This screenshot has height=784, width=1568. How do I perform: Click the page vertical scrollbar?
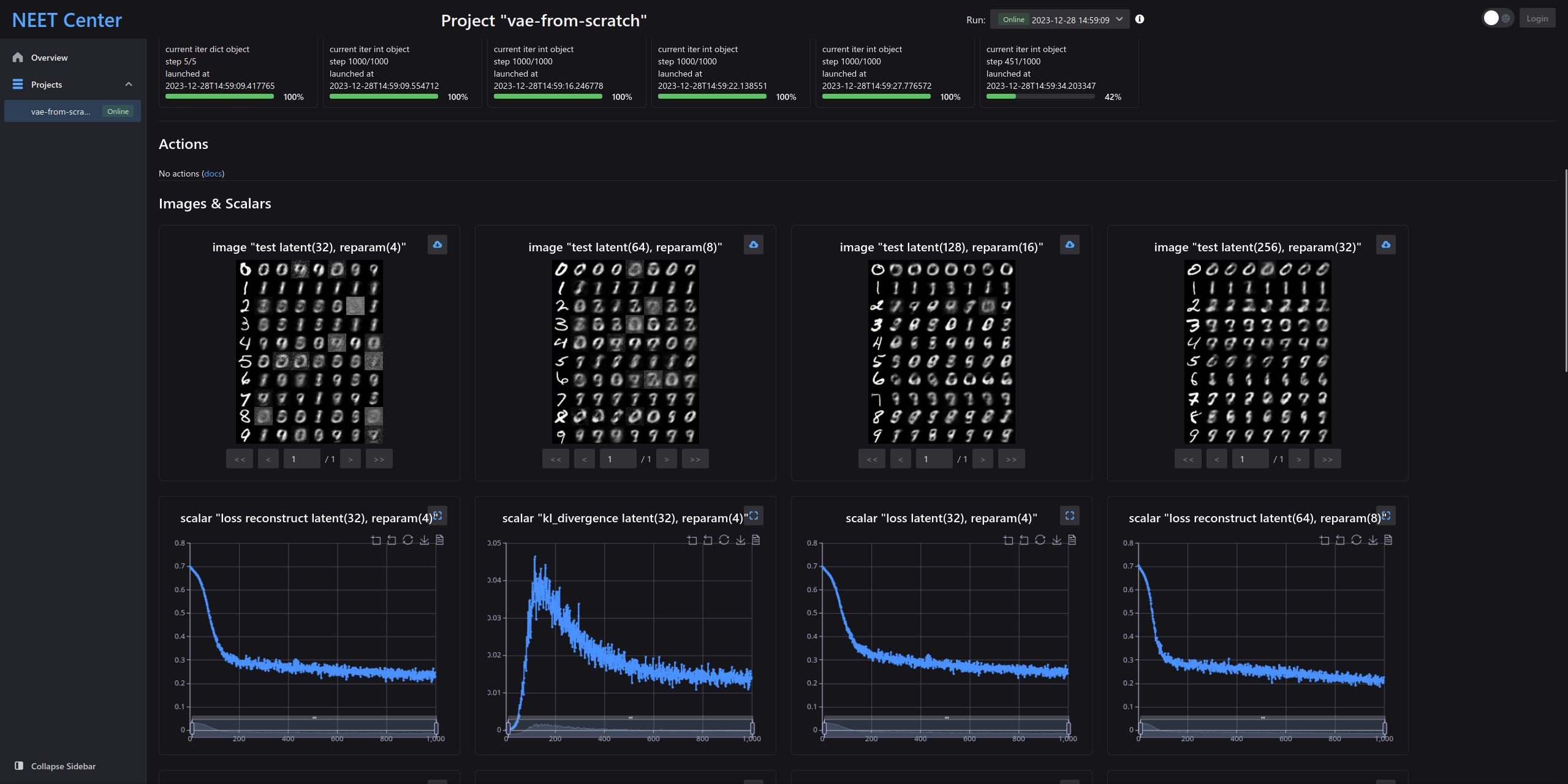1566,270
